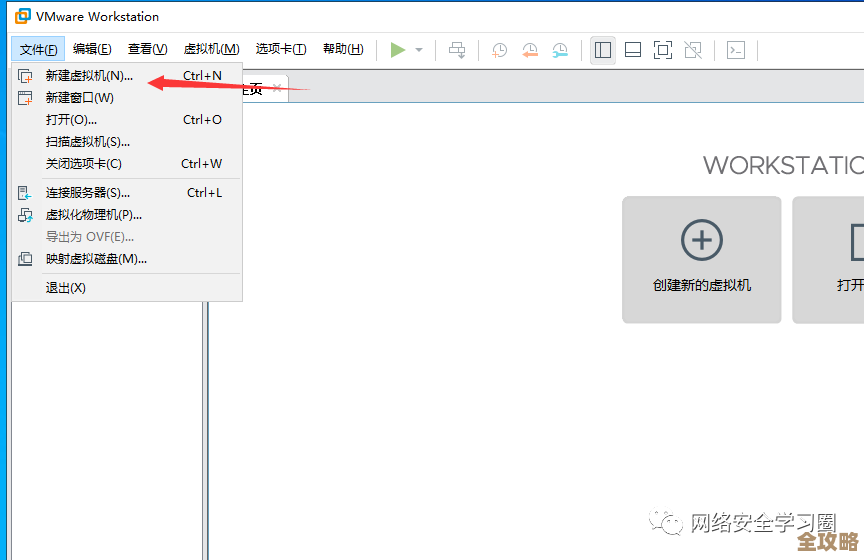The image size is (864, 560).
Task: Close the home tab with X
Action: (x=277, y=88)
